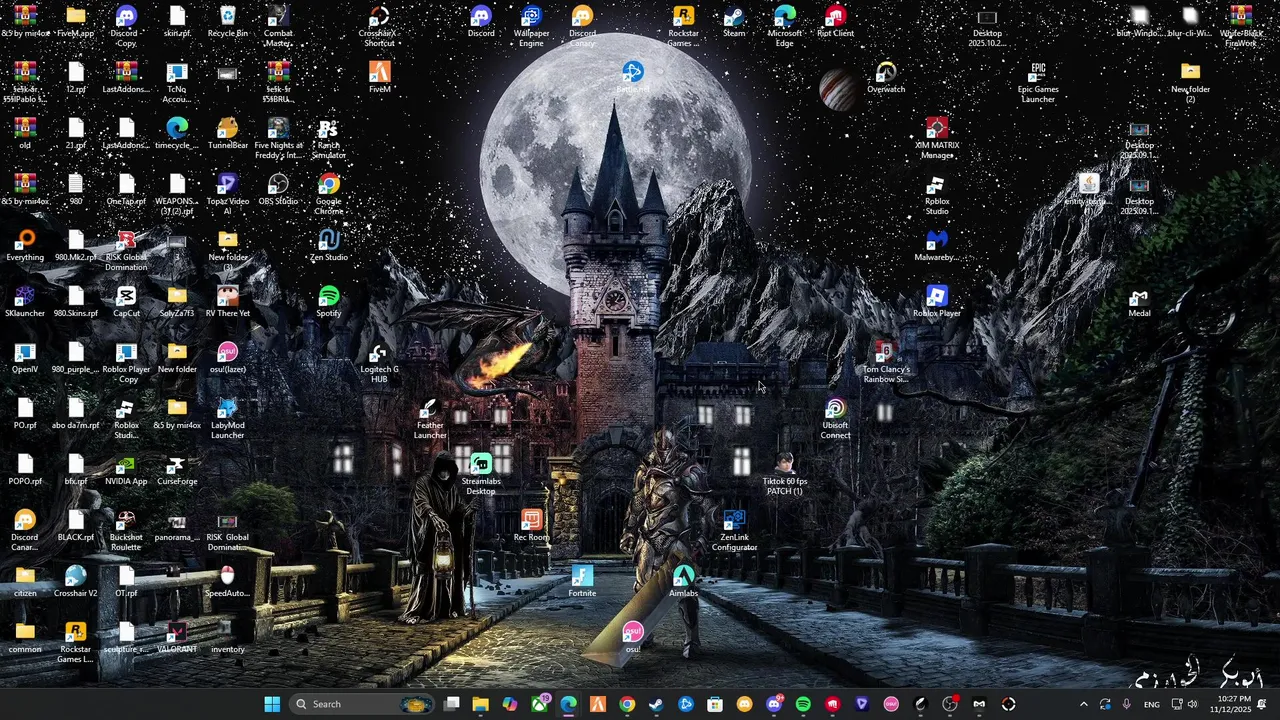Open Tiktok 60 fps PATCH icon
The image size is (1280, 720).
coord(785,474)
